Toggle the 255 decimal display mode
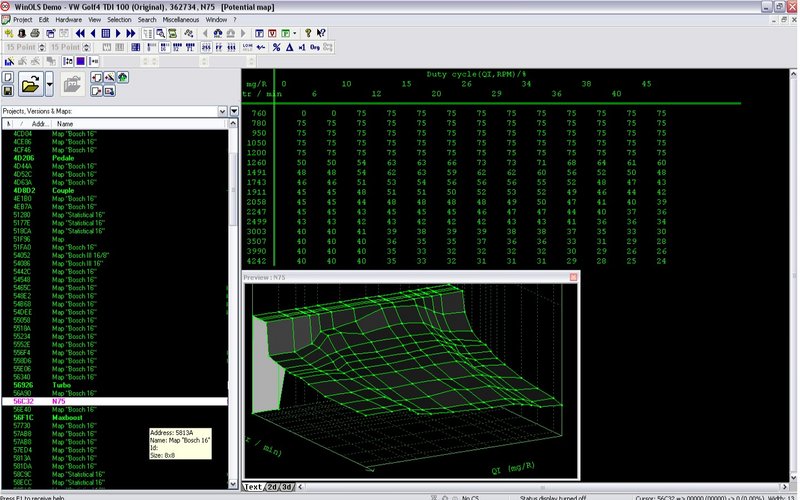 [206, 47]
